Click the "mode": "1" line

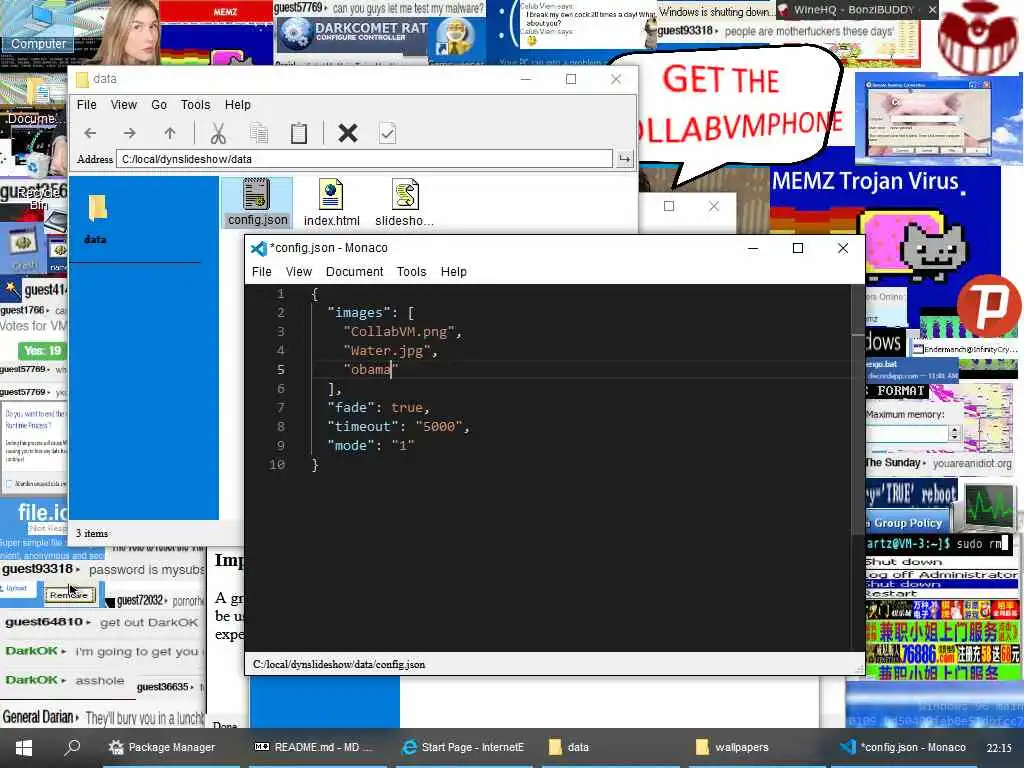click(370, 445)
